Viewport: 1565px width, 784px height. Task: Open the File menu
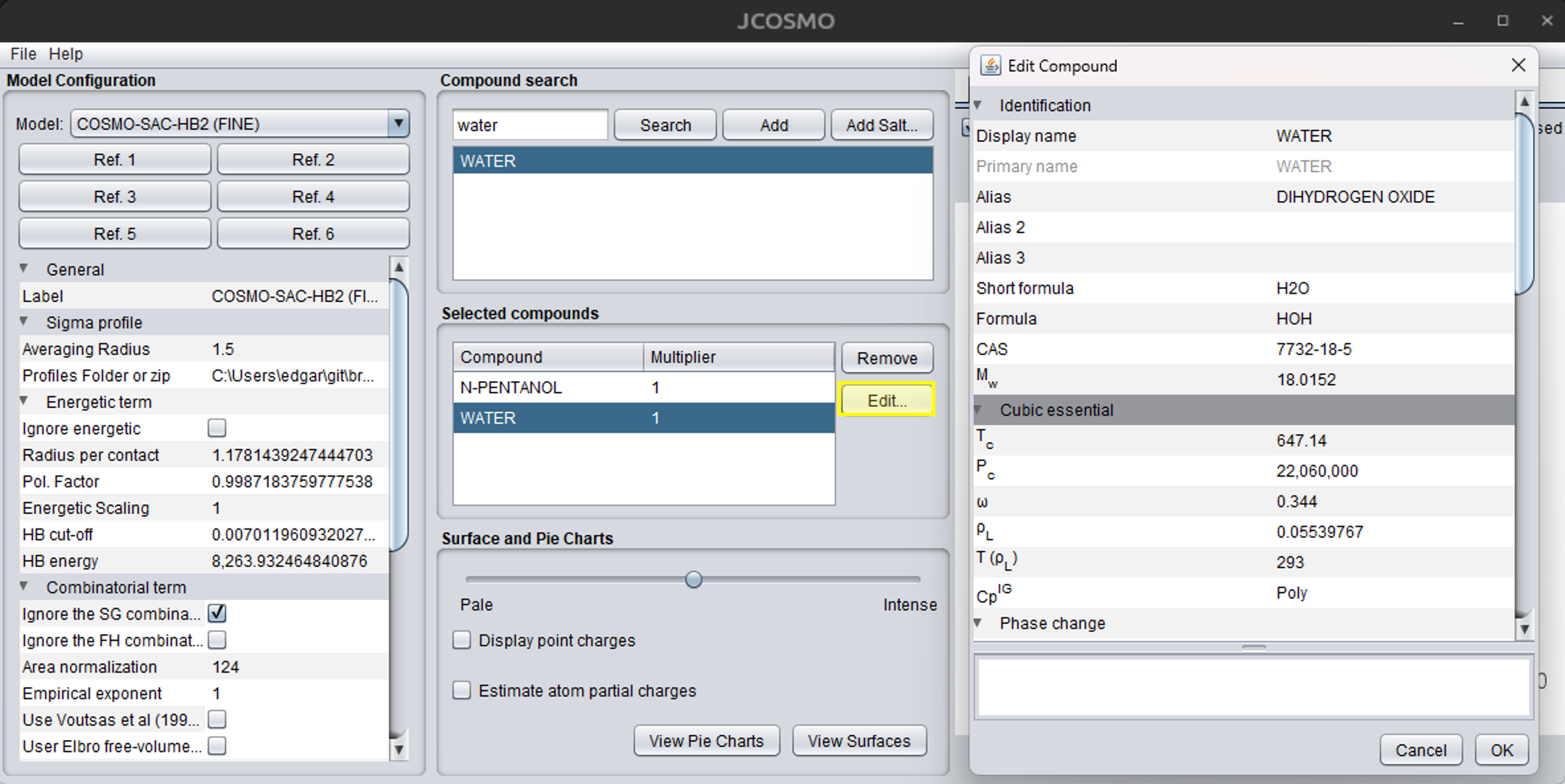(x=24, y=54)
